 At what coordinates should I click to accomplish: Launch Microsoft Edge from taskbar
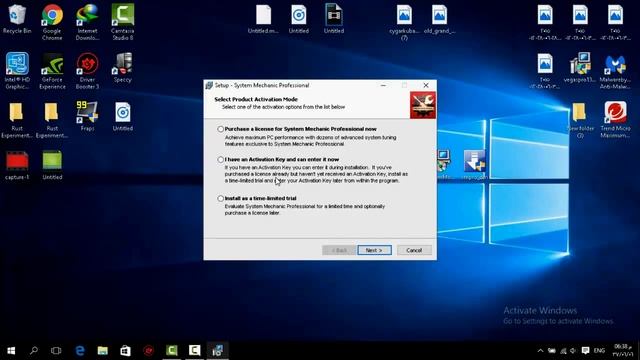80,351
